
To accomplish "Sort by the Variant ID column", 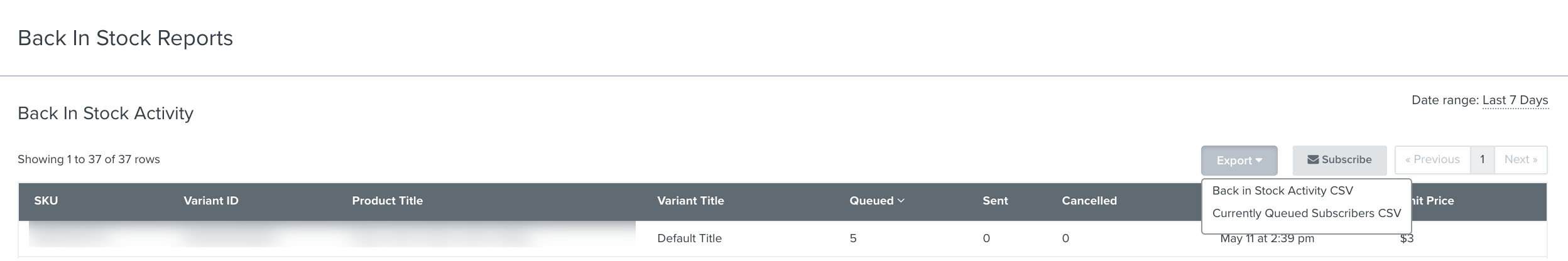I will point(210,201).
